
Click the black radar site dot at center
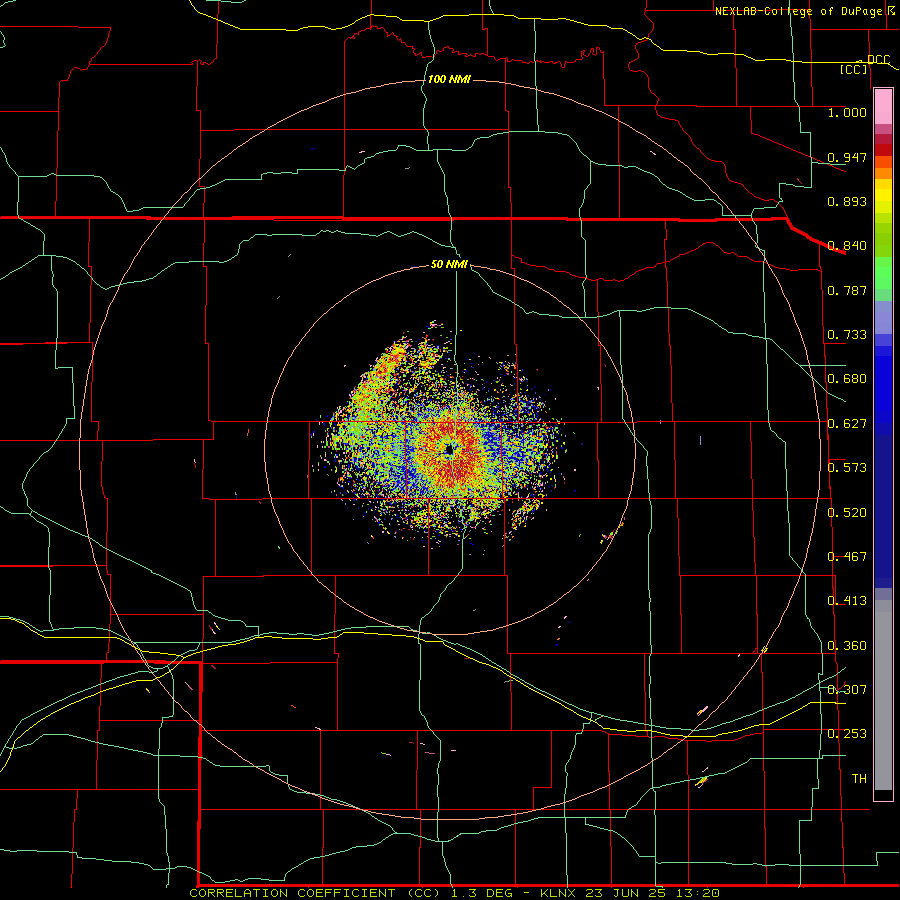449,450
